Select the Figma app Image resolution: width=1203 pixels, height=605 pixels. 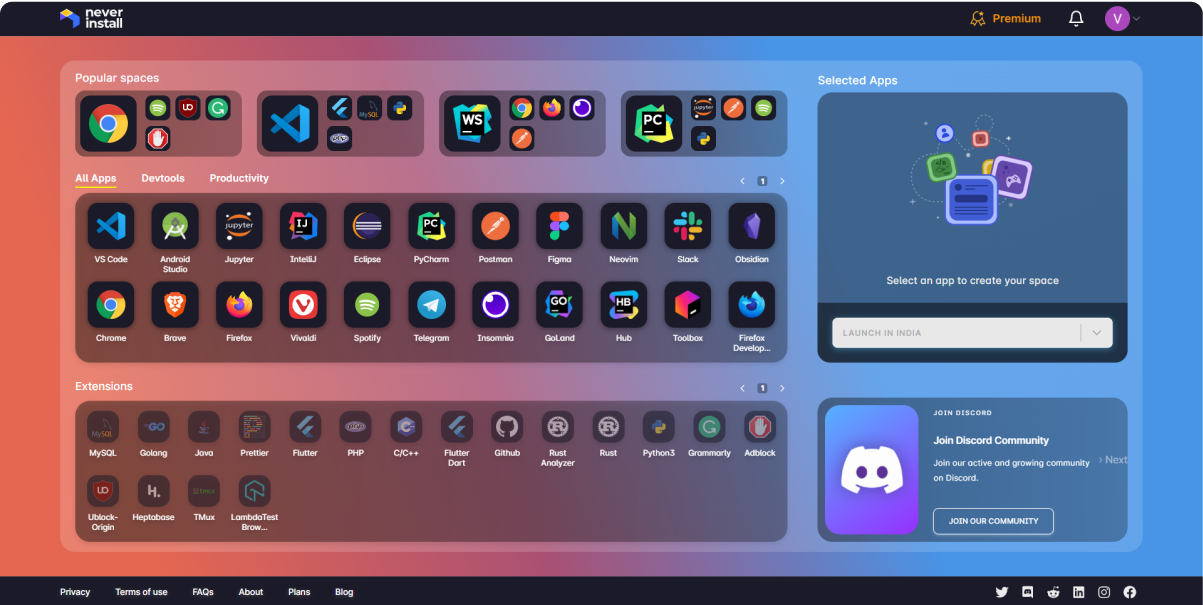559,226
